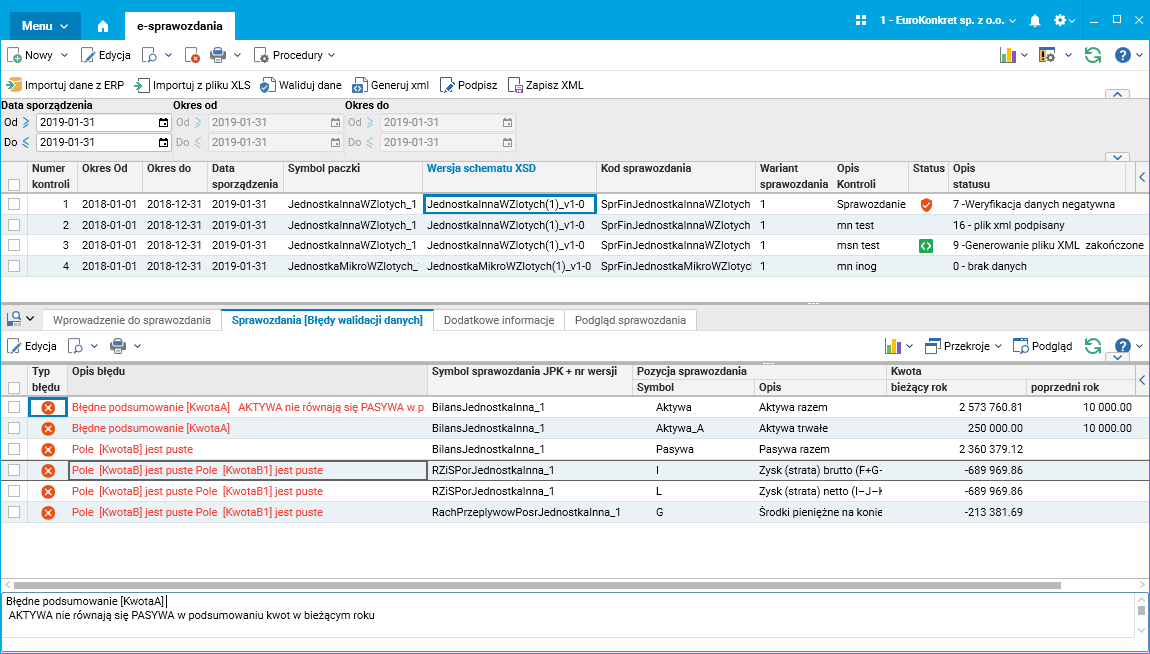Viewport: 1150px width, 654px height.
Task: Click Importuj dane z ERP
Action: click(x=66, y=85)
